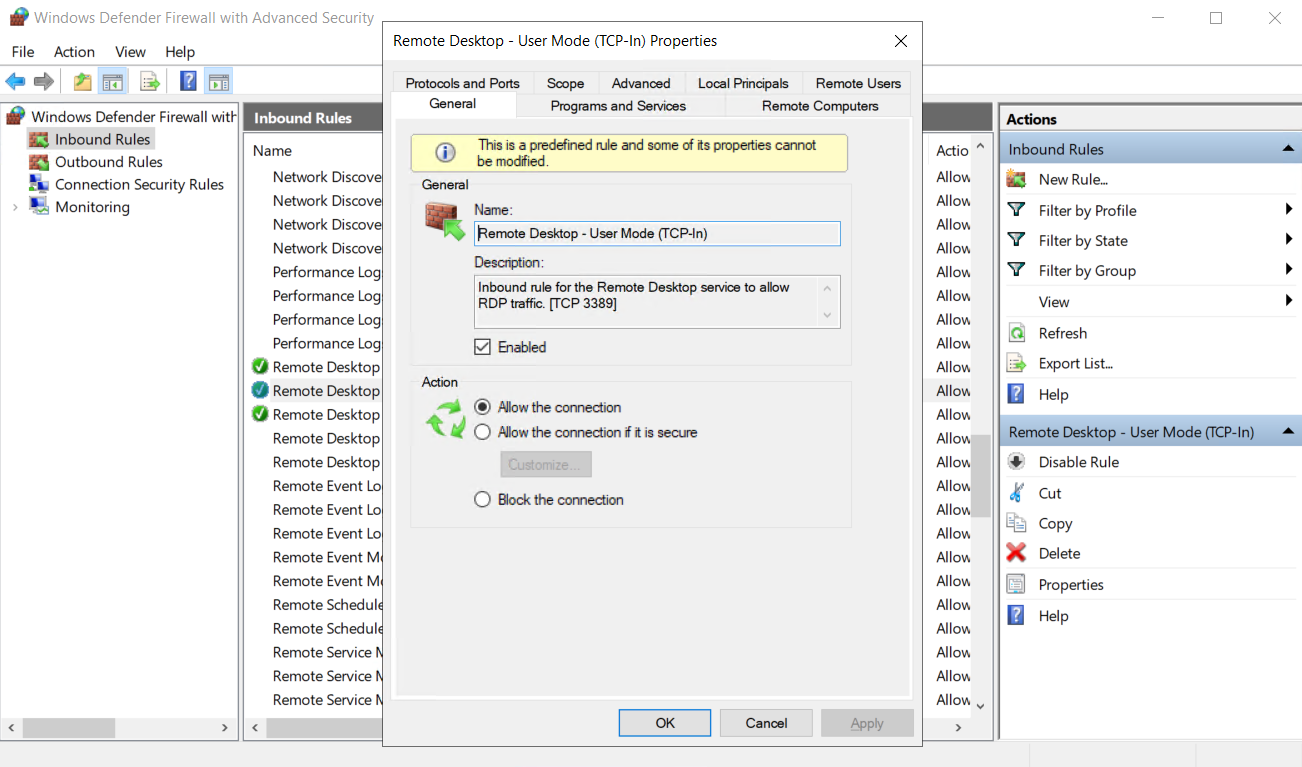Click the Export List toolbar icon
The width and height of the screenshot is (1302, 767).
[150, 82]
